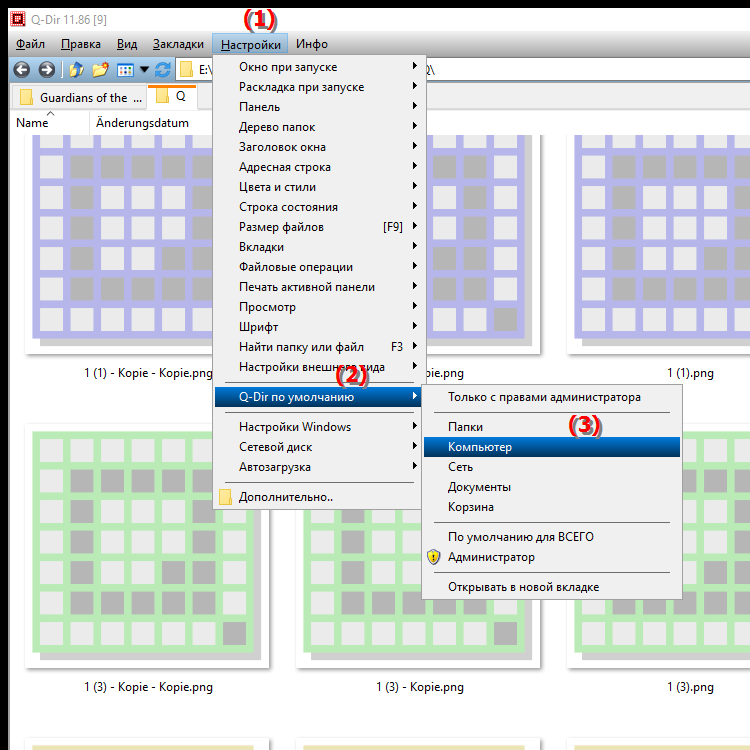Toggle the Документы default option
750x750 pixels.
[x=551, y=487]
